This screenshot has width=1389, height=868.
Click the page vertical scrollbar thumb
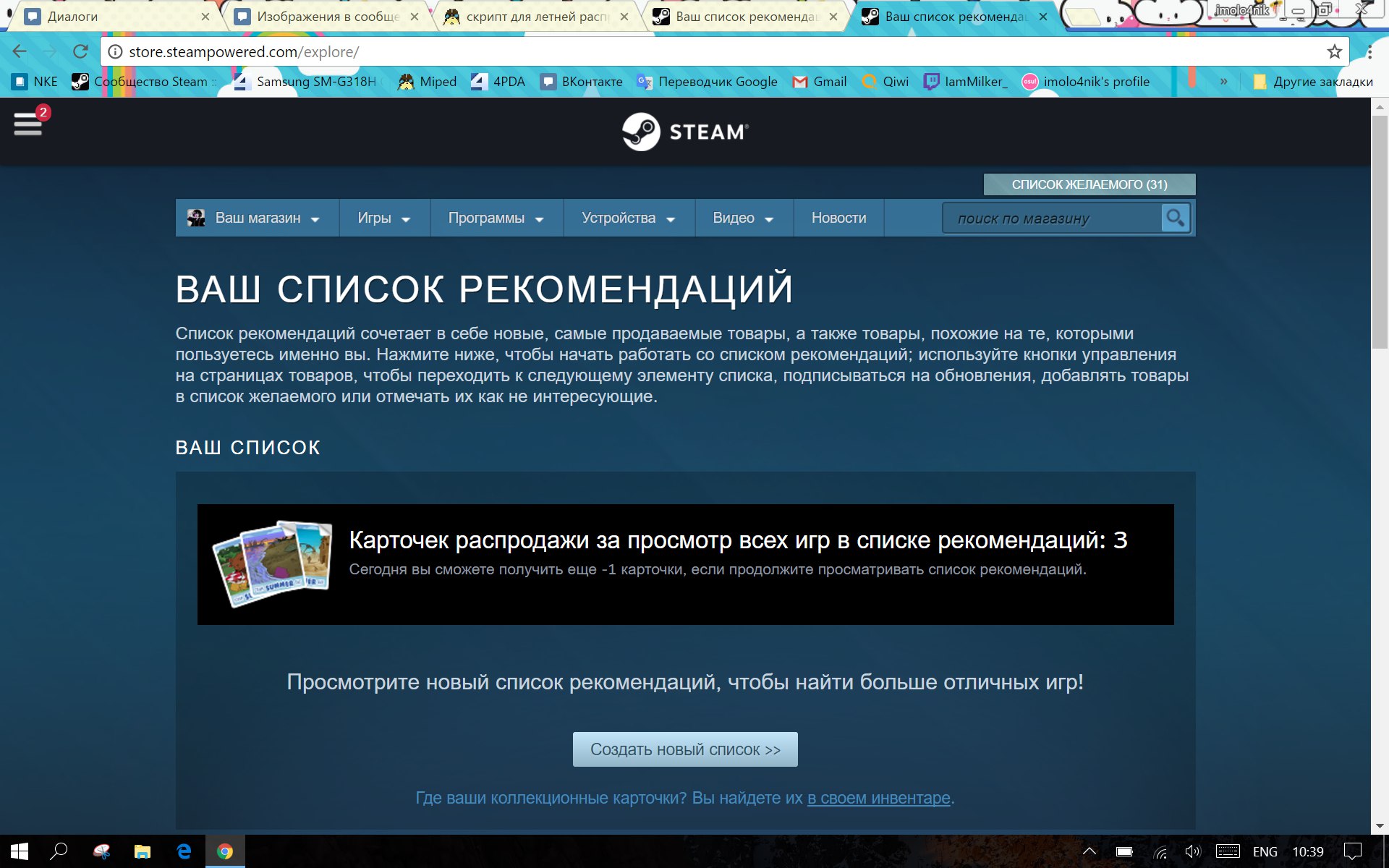[1380, 231]
